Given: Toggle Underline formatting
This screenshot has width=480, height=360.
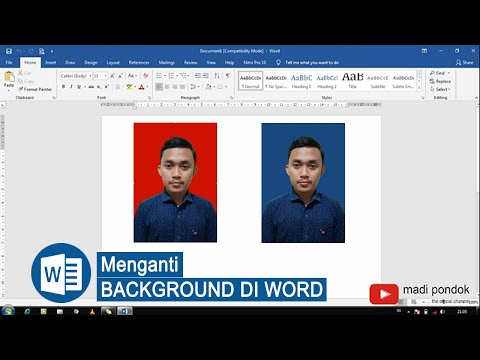Looking at the screenshot, I should [x=79, y=87].
